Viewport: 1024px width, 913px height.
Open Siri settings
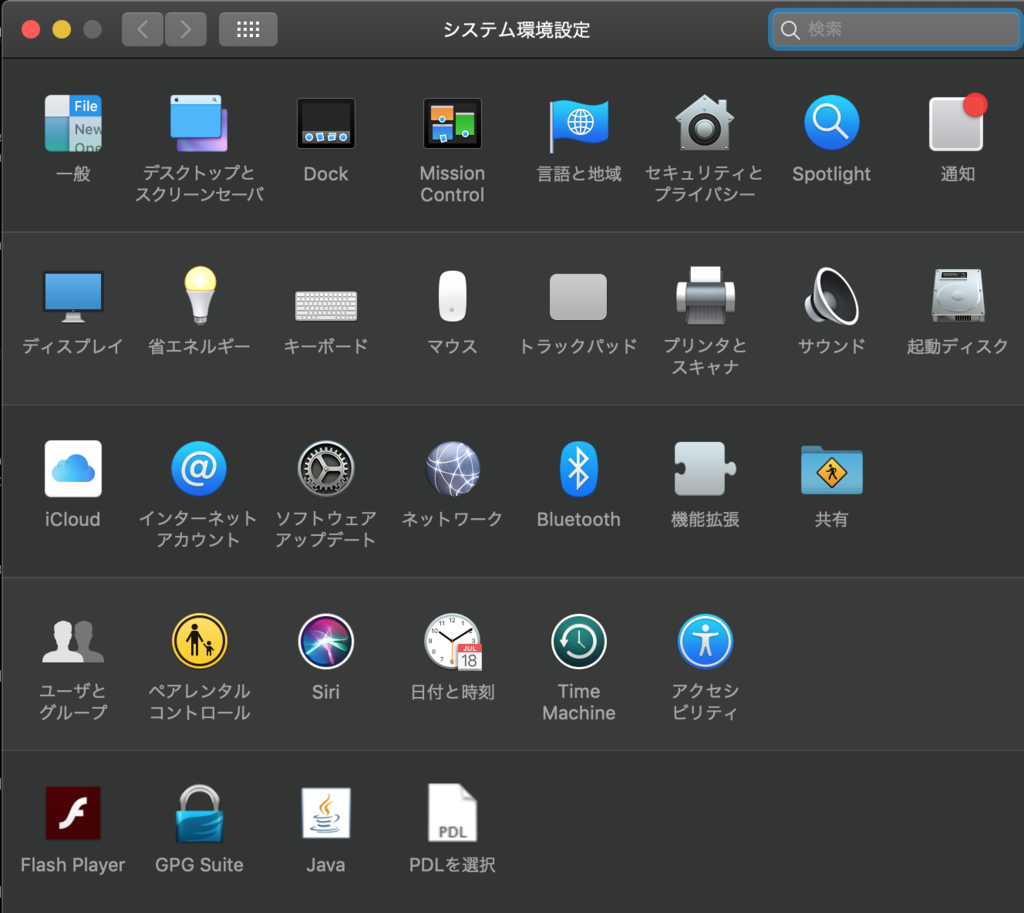point(326,641)
